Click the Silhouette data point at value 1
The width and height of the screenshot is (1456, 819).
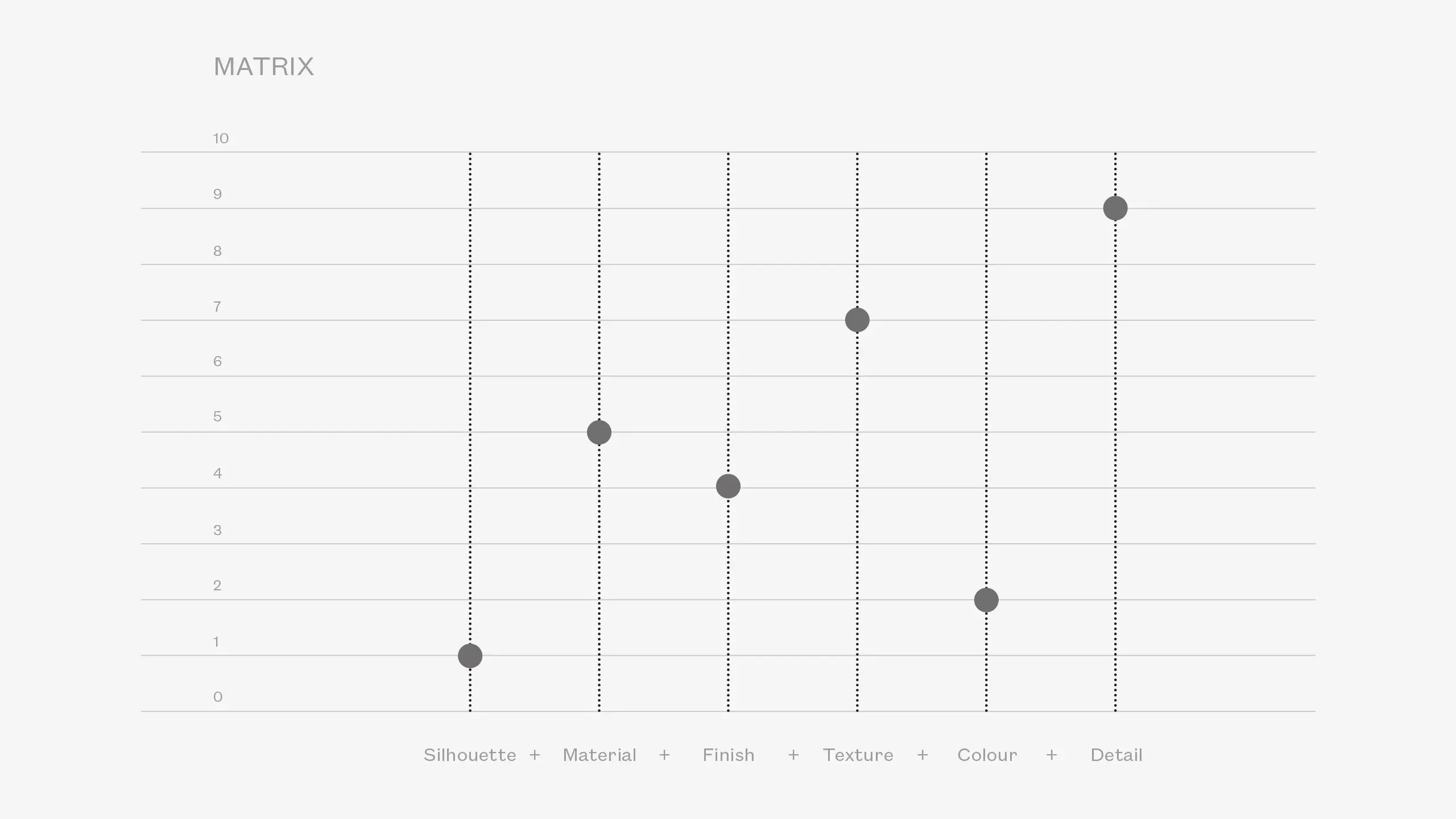tap(470, 656)
